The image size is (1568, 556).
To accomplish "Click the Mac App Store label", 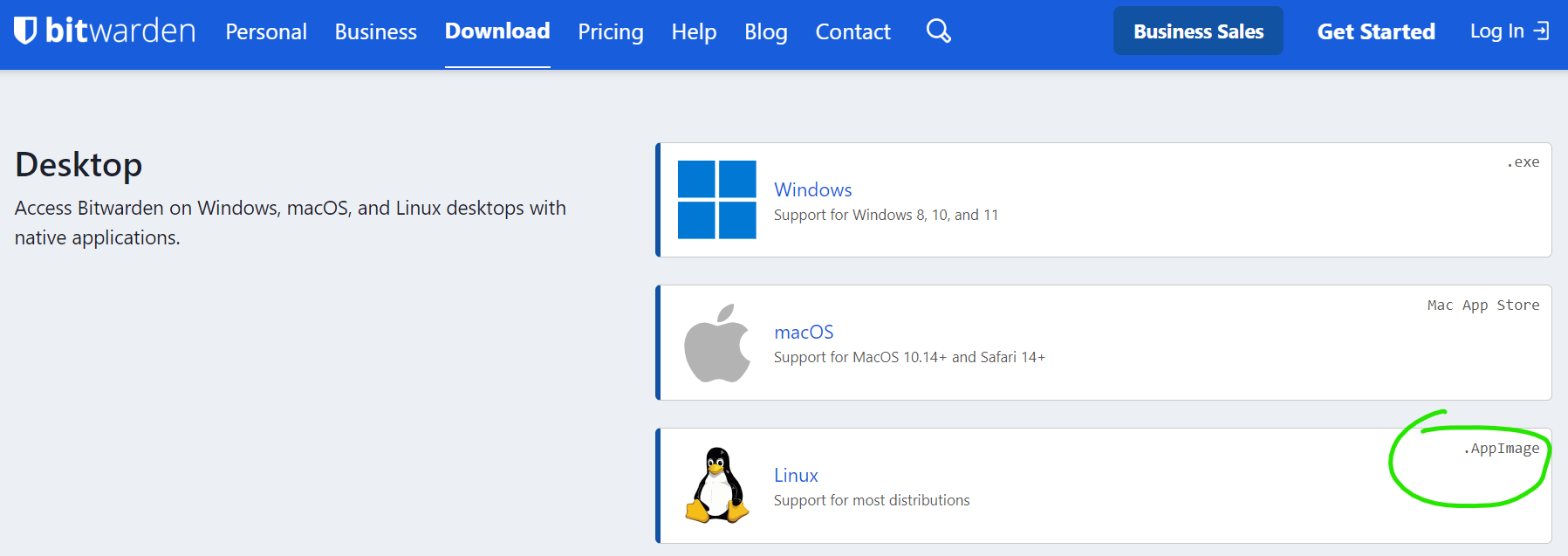I will (x=1482, y=305).
